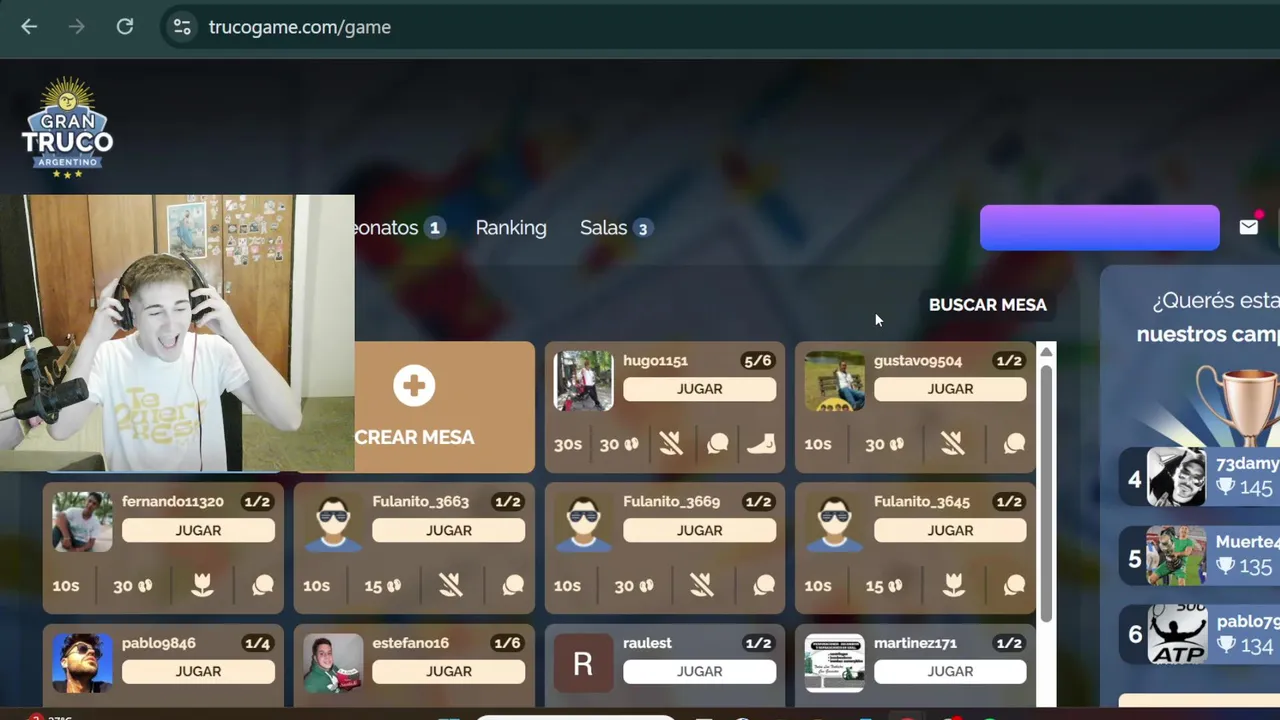Image resolution: width=1280 pixels, height=720 pixels.
Task: Click the no-flor icon on Fulanito_3663's table
Action: 451,585
